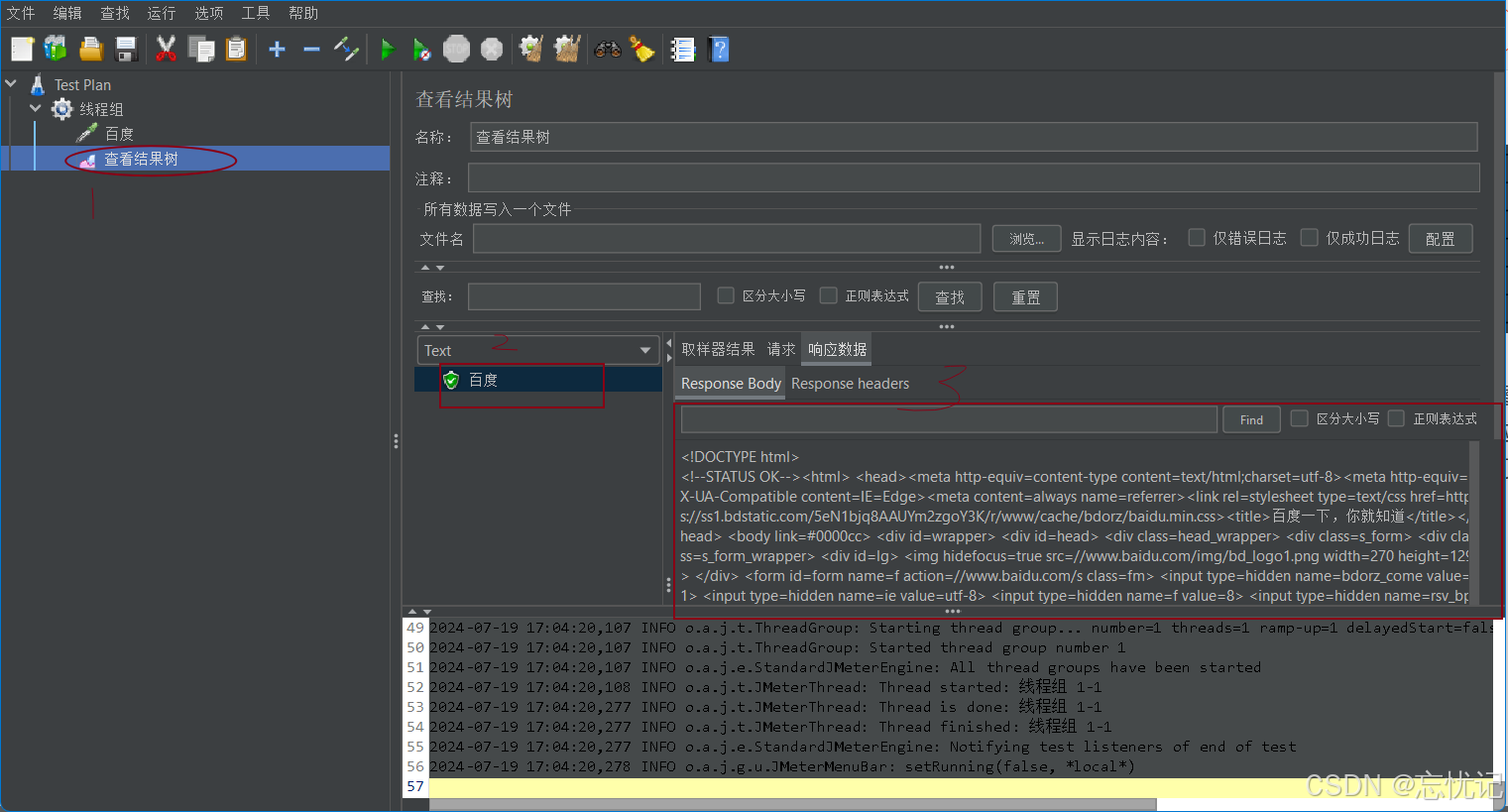Image resolution: width=1508 pixels, height=812 pixels.
Task: Enable the 仅错误日志 checkbox
Action: click(1197, 238)
